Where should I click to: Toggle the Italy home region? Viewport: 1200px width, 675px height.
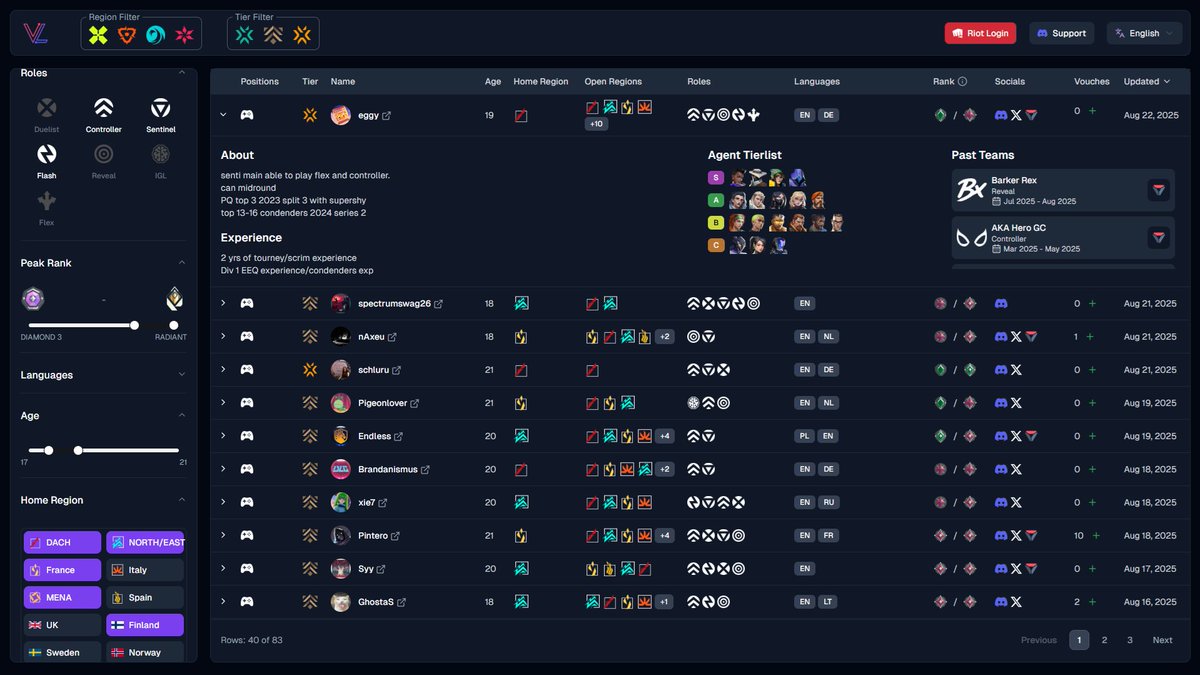145,570
